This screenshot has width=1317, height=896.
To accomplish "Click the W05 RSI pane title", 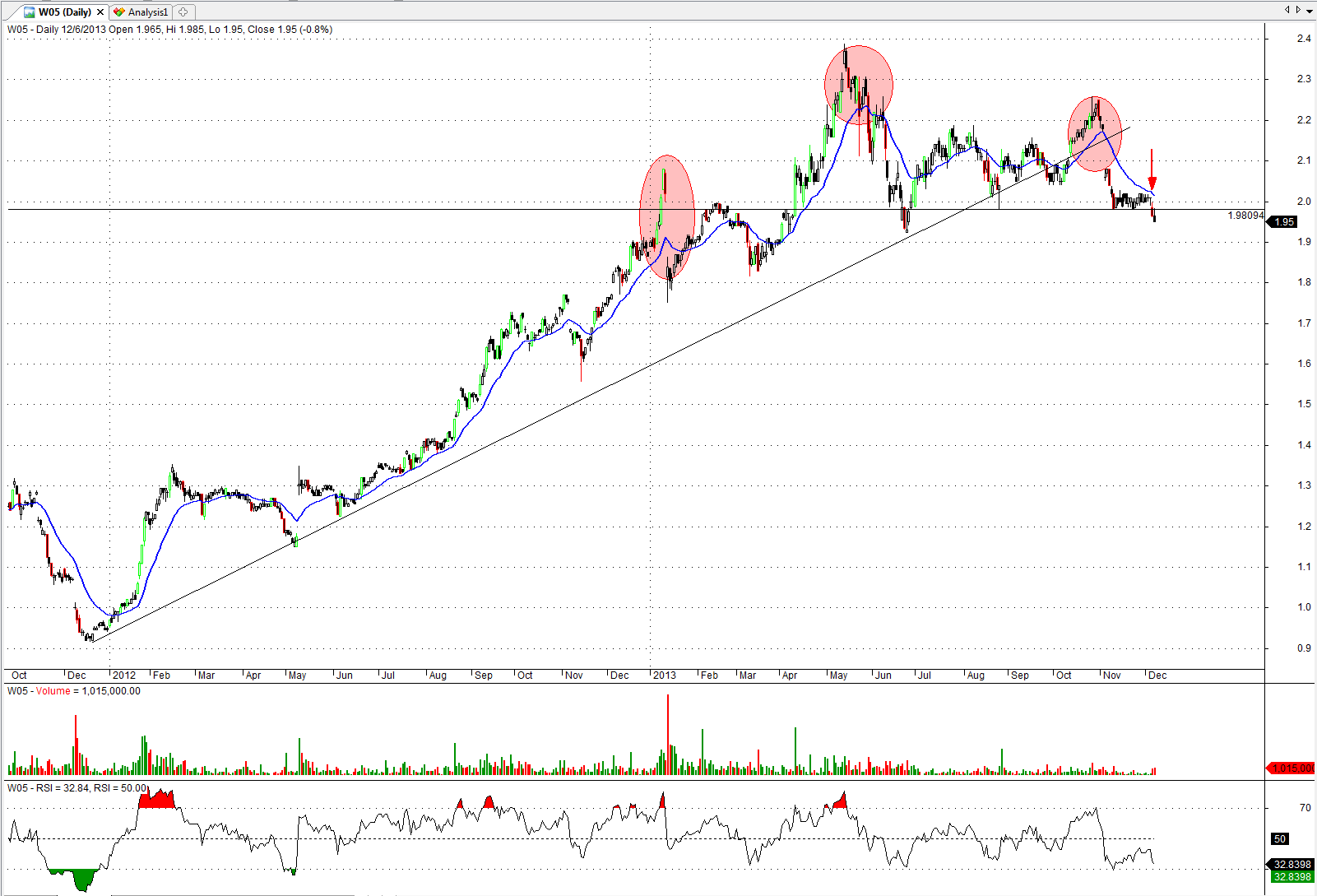I will 76,788.
